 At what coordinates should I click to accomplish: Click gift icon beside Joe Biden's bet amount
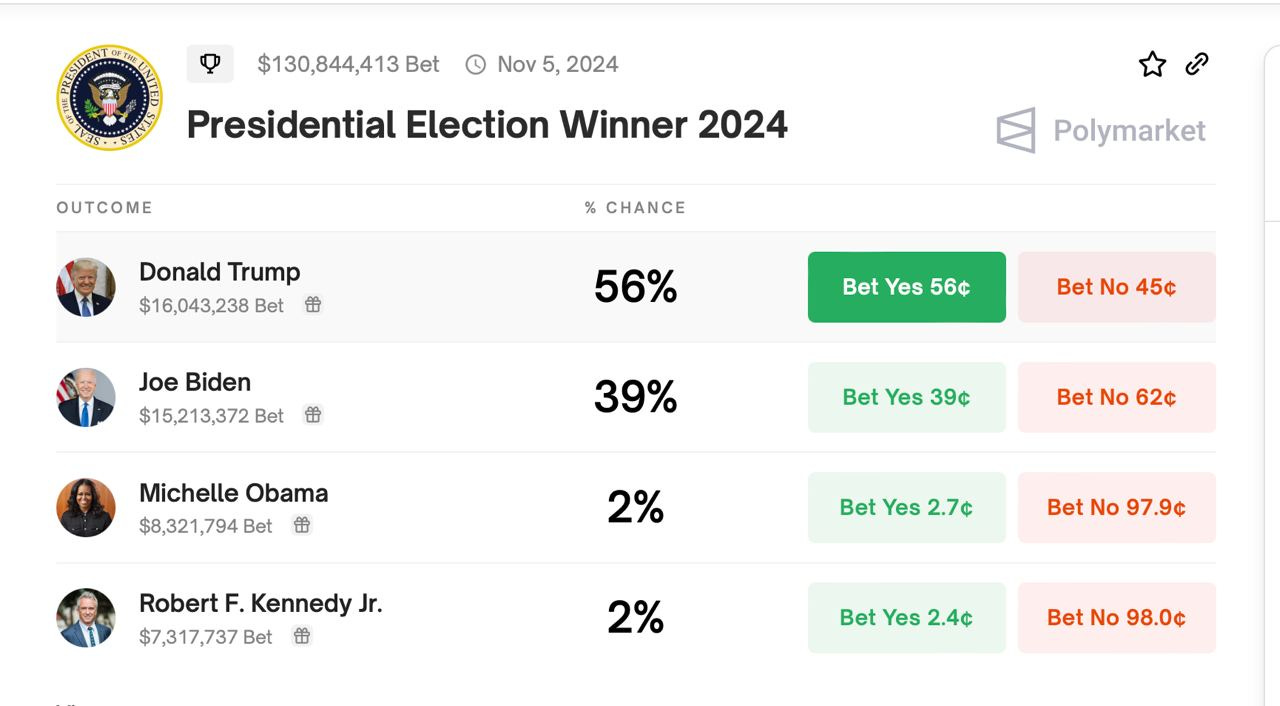(x=313, y=415)
